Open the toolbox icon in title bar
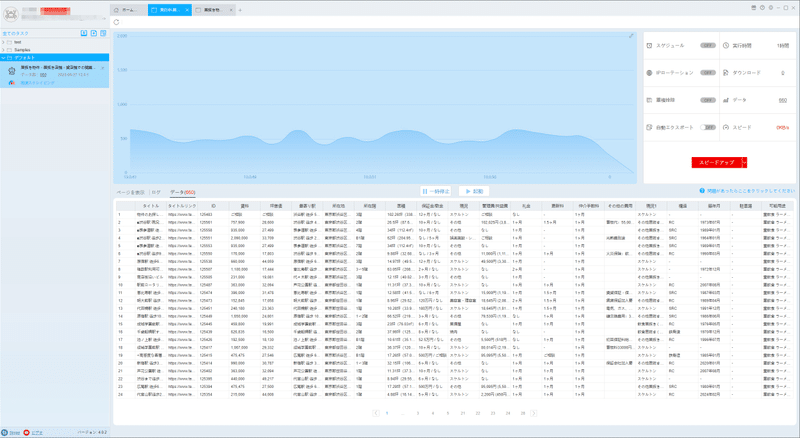Screen dimensions: 800x438 pos(754,8)
